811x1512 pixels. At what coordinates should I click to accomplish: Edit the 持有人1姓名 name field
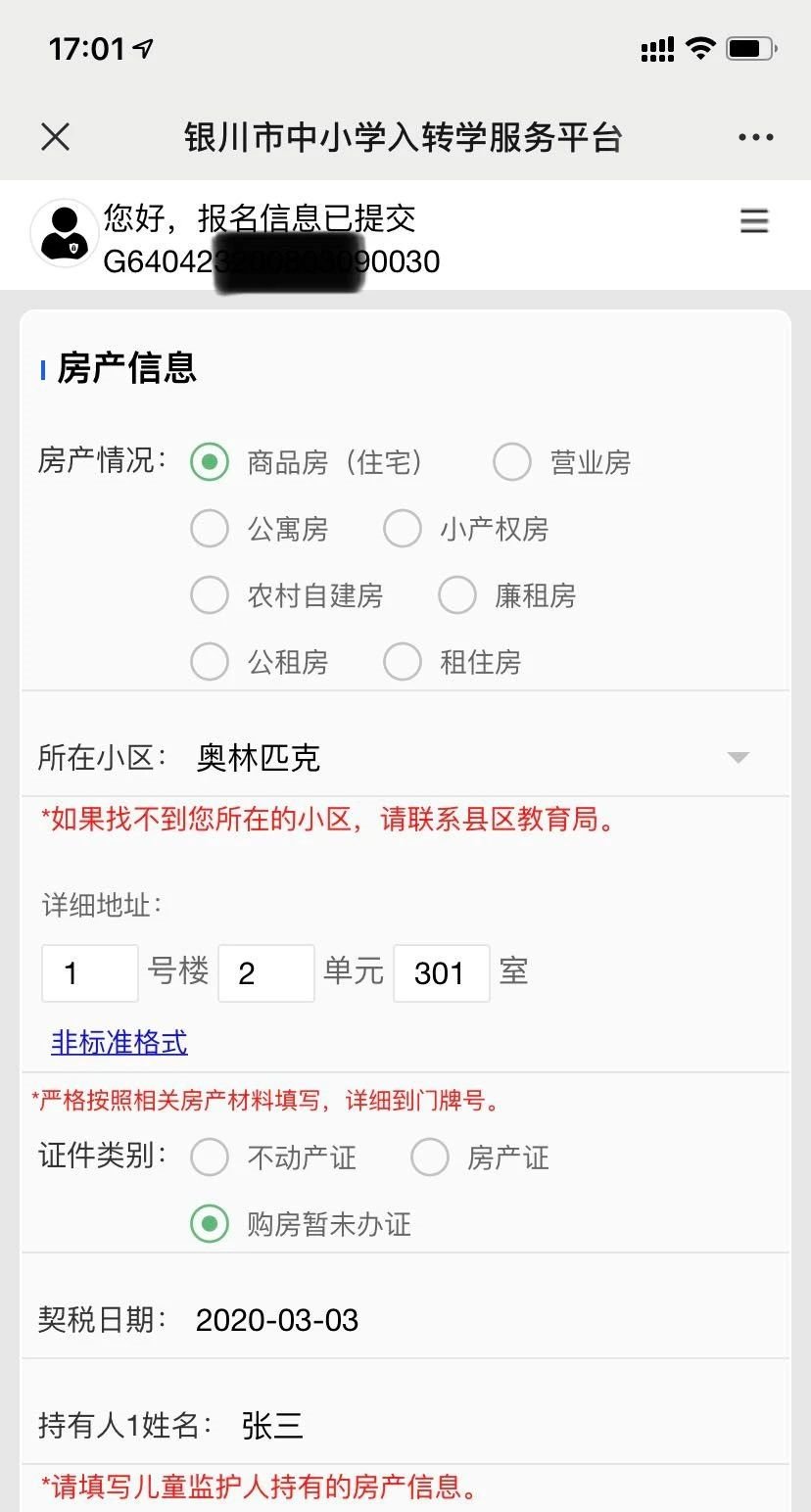273,1426
